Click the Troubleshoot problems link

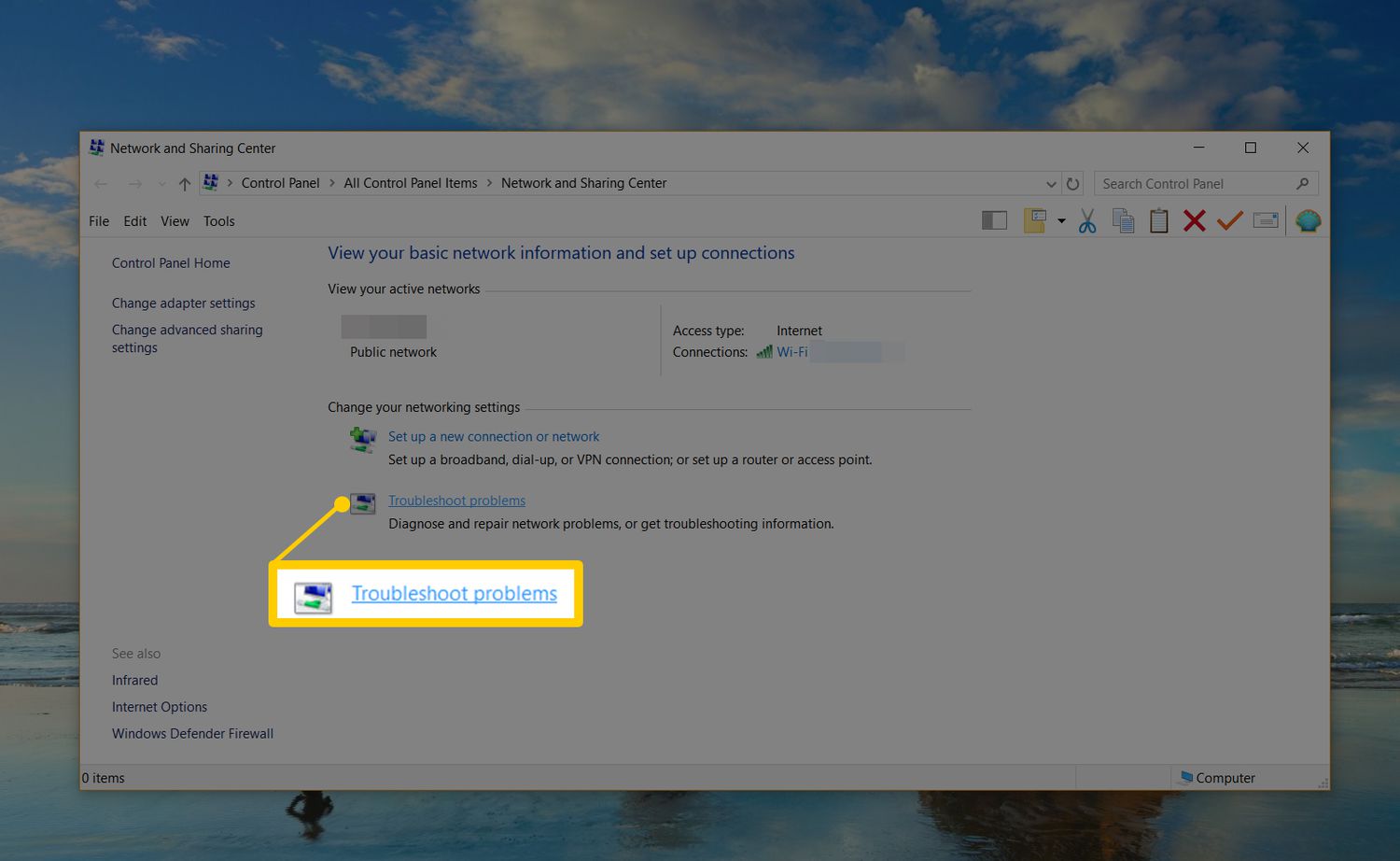[456, 501]
